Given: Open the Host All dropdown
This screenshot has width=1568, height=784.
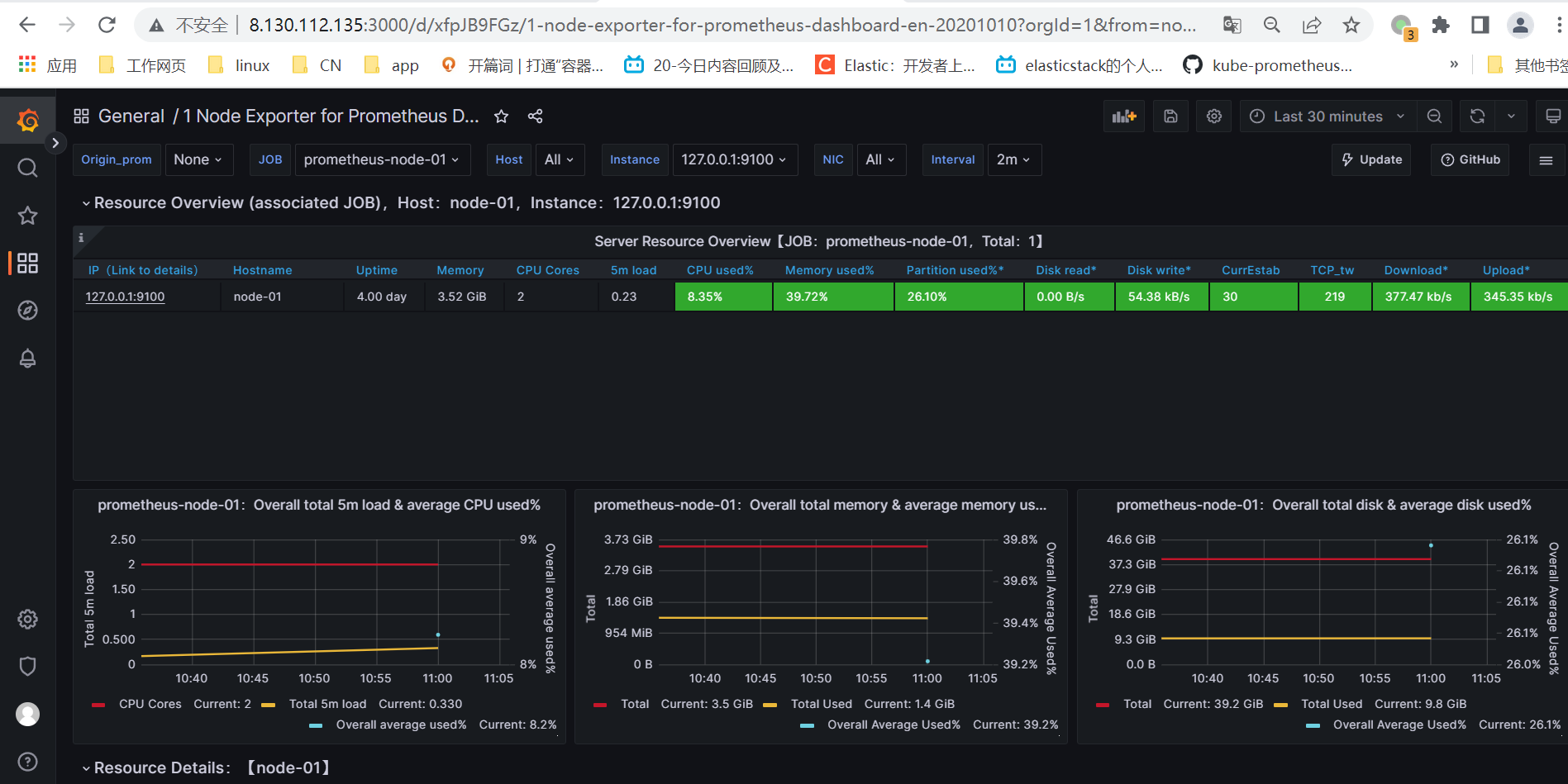Looking at the screenshot, I should click(x=560, y=159).
